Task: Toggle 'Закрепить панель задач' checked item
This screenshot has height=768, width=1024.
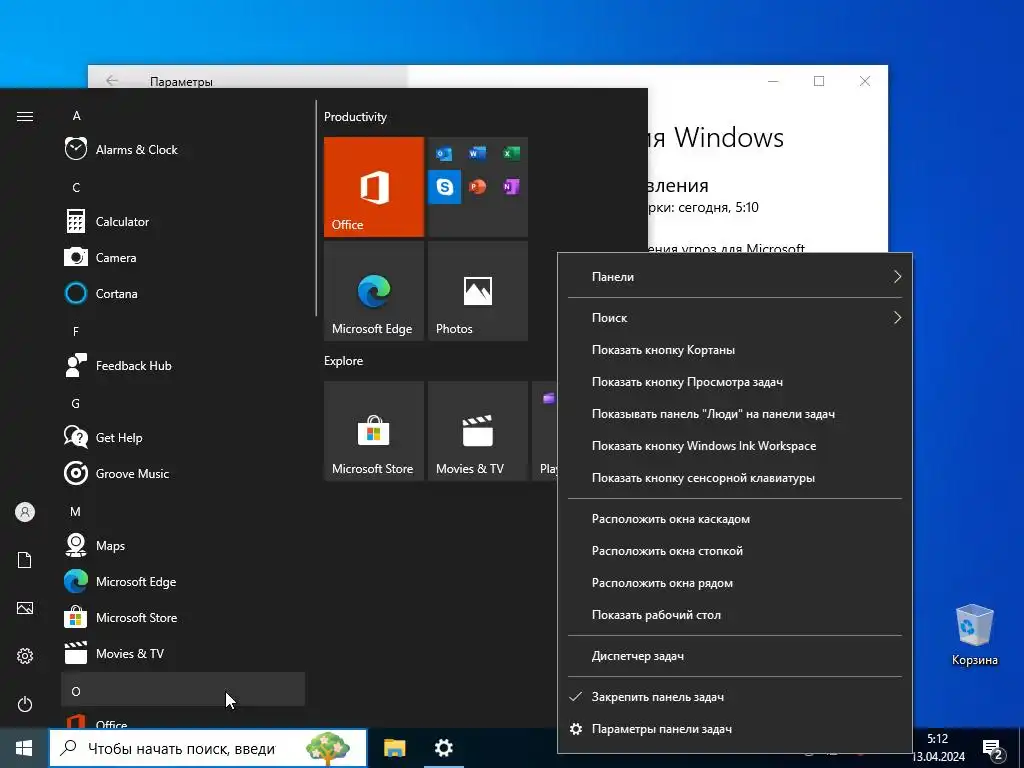Action: (x=735, y=697)
